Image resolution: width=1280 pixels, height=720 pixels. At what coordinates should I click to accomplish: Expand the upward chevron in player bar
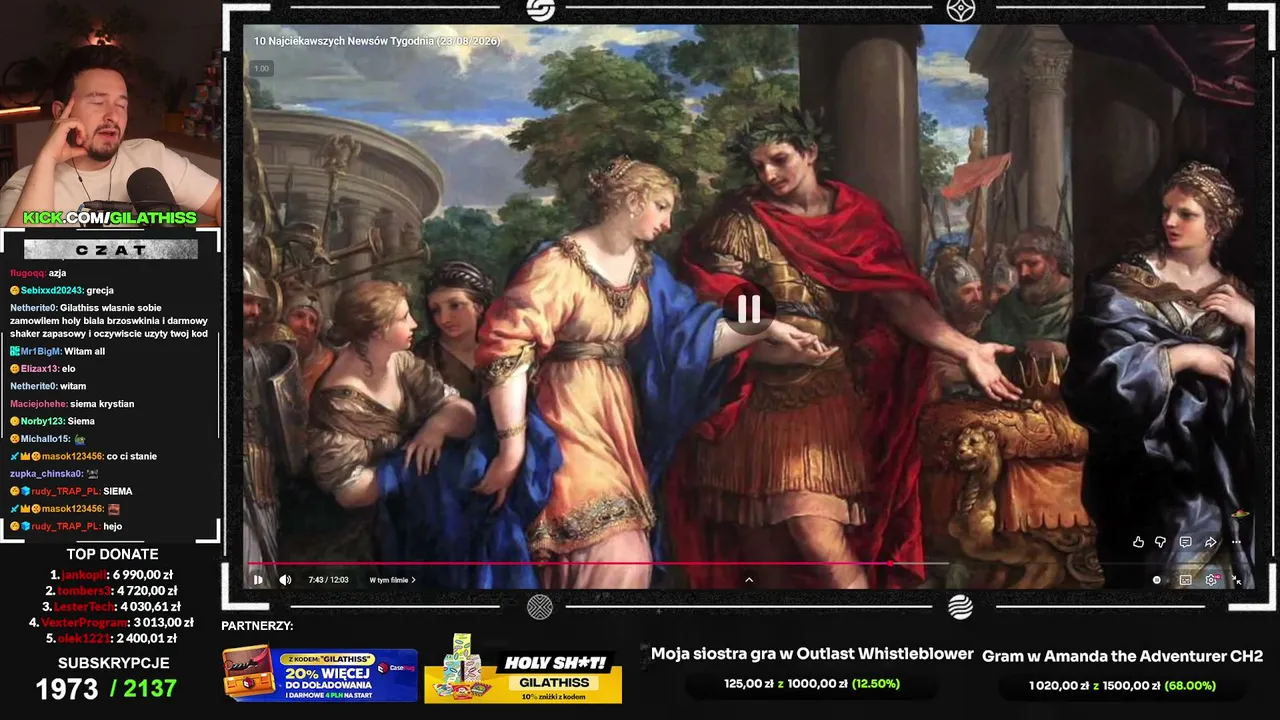click(749, 580)
